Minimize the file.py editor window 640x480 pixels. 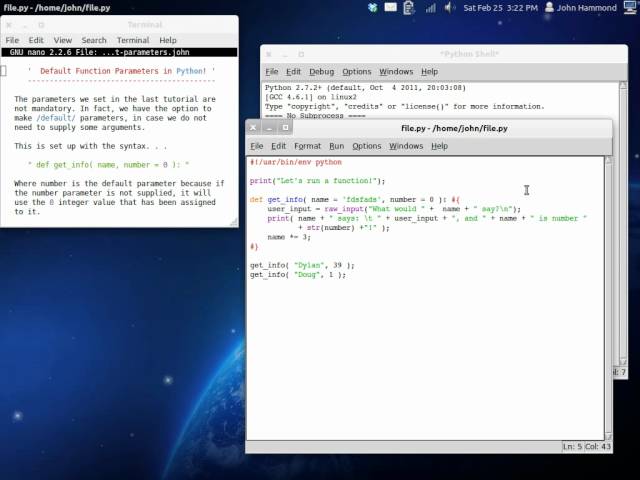[x=269, y=128]
